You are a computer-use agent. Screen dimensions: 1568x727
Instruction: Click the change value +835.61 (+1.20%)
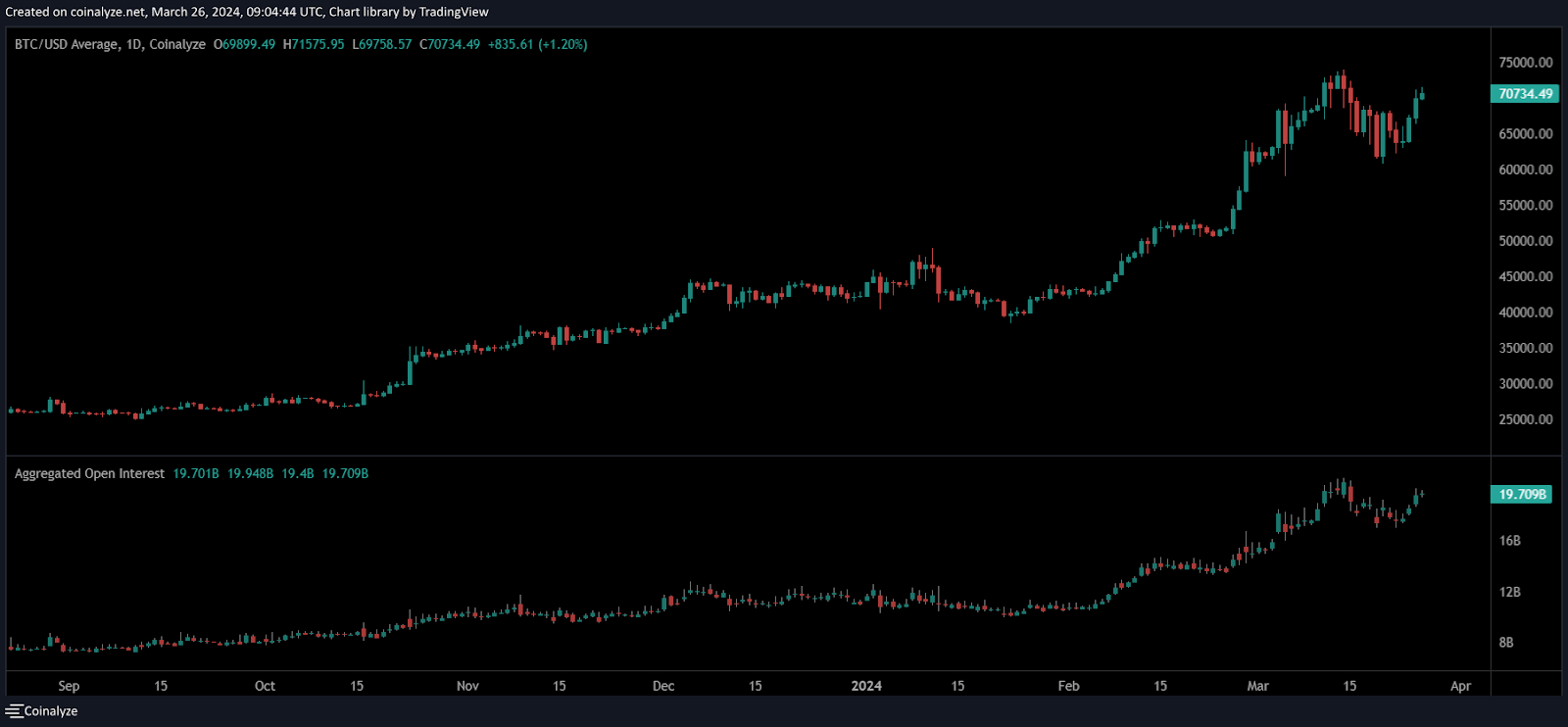point(538,44)
